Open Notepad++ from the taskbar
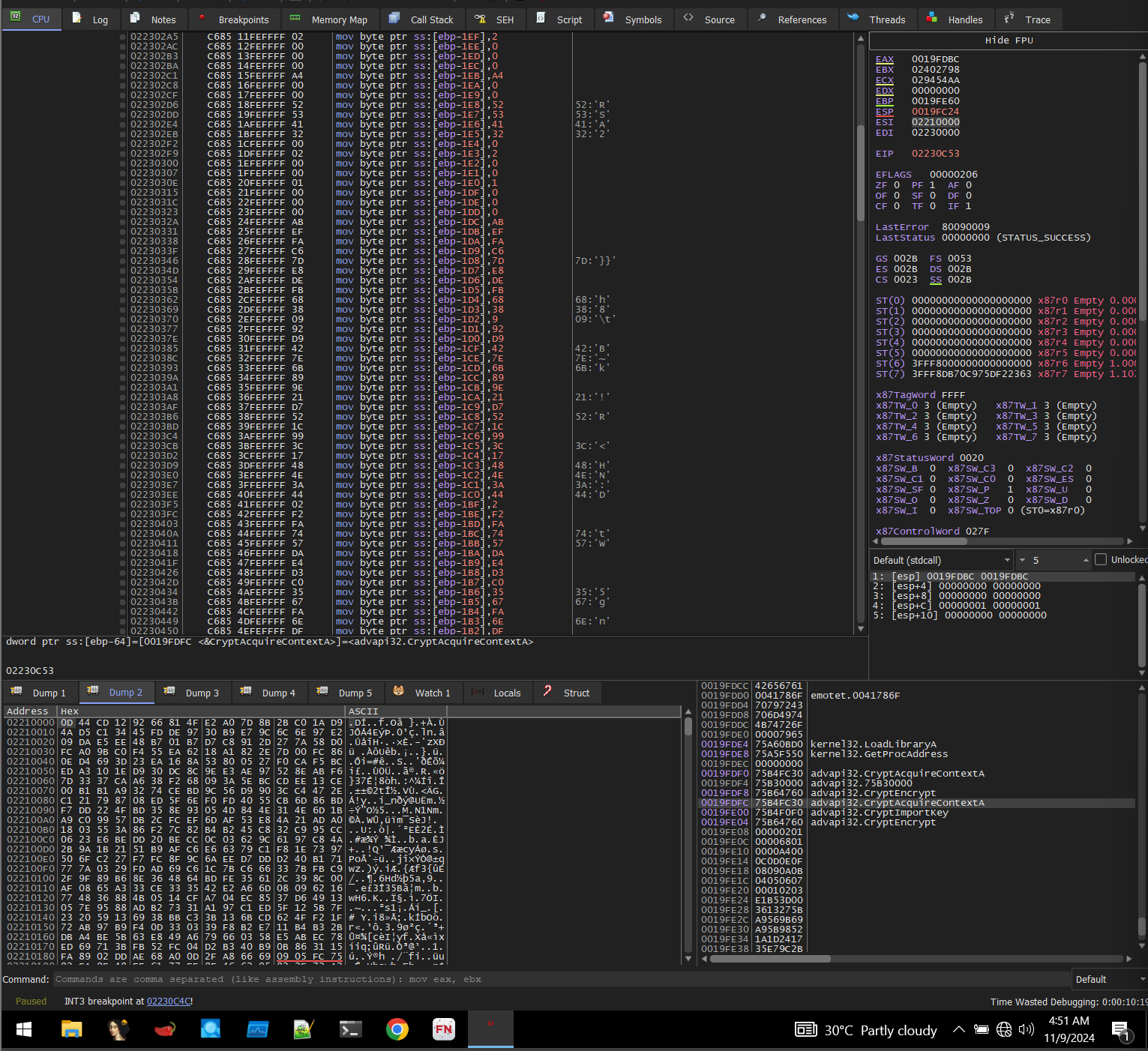This screenshot has height=1051, width=1148. [303, 1029]
